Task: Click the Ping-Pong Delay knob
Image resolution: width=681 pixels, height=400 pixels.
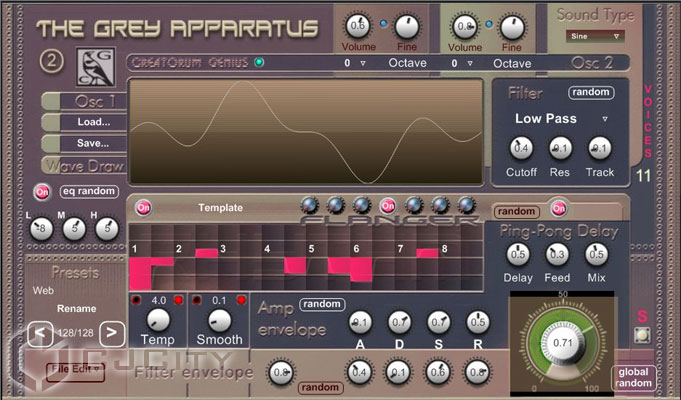Action: point(518,254)
